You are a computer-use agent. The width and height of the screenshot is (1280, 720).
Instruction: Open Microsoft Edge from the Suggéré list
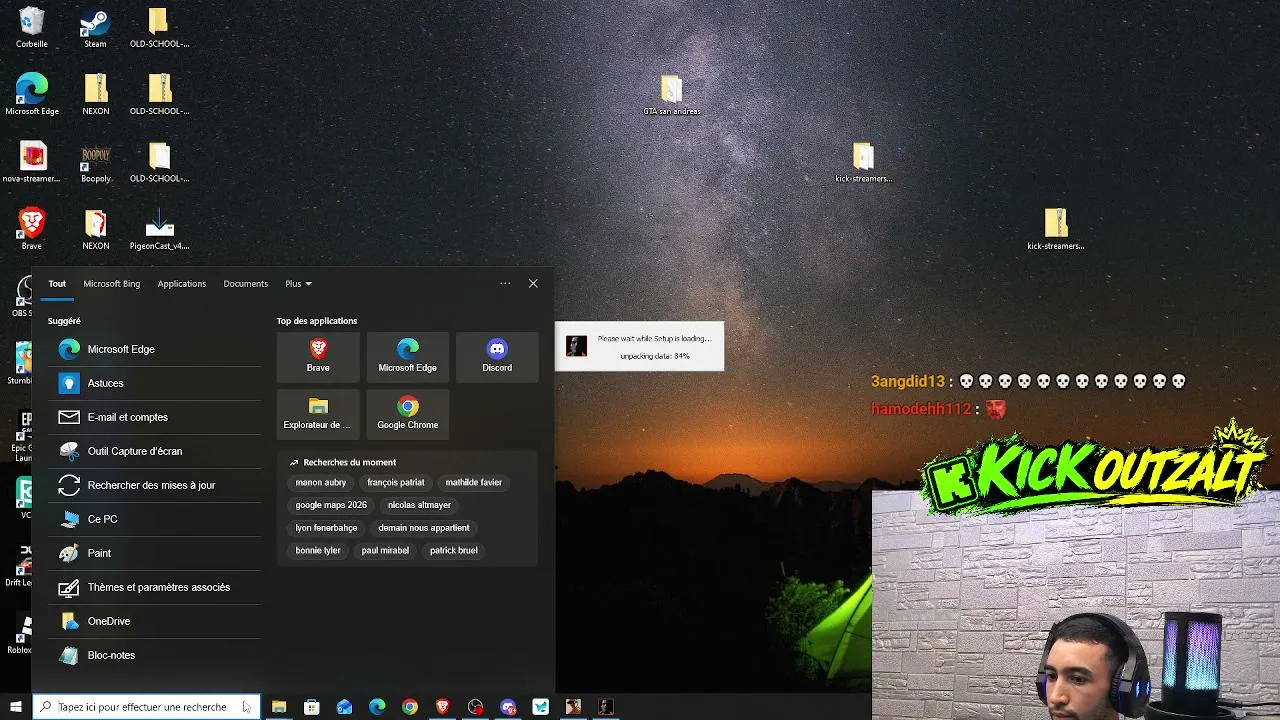coord(154,349)
